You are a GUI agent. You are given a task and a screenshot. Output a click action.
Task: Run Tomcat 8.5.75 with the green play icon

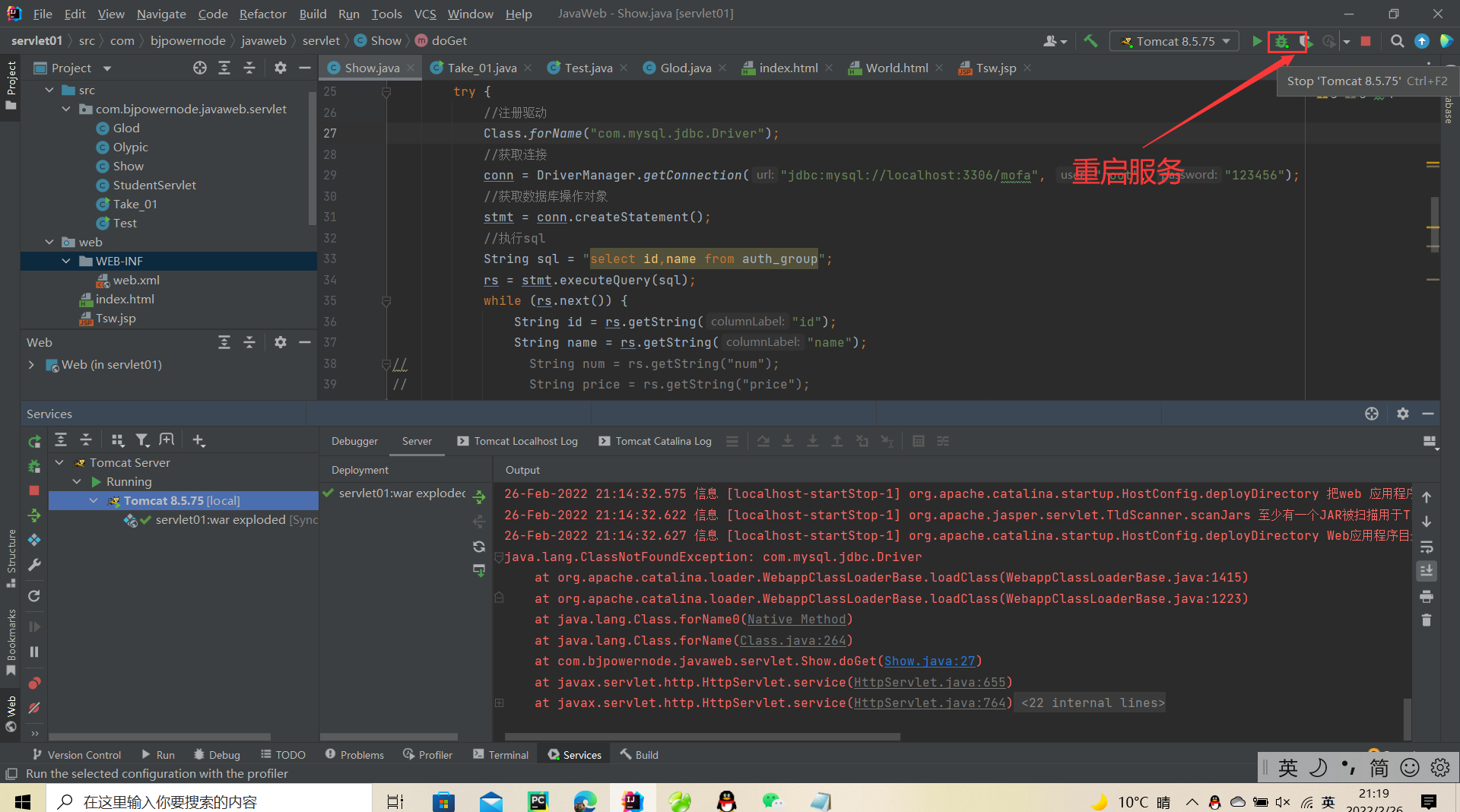pos(1257,41)
